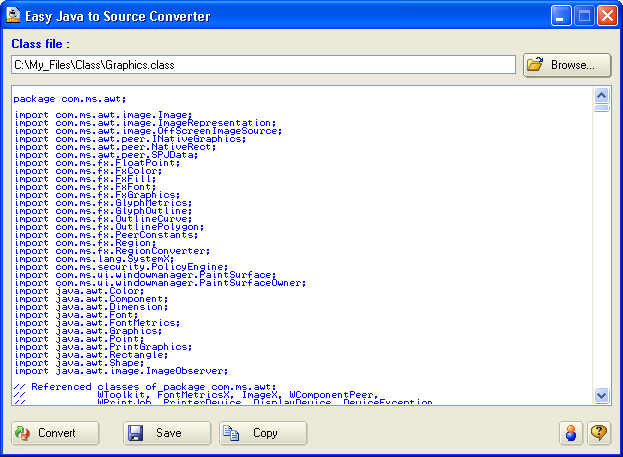Image resolution: width=623 pixels, height=457 pixels.
Task: Click 'import java.awt.PrintGraphics;' line
Action: pyautogui.click(x=103, y=347)
